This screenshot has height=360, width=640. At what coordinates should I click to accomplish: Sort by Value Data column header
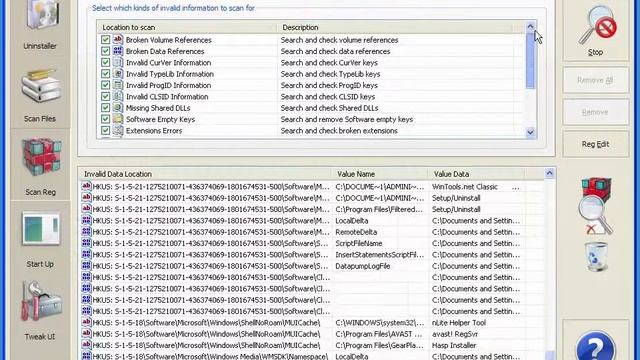pos(477,174)
